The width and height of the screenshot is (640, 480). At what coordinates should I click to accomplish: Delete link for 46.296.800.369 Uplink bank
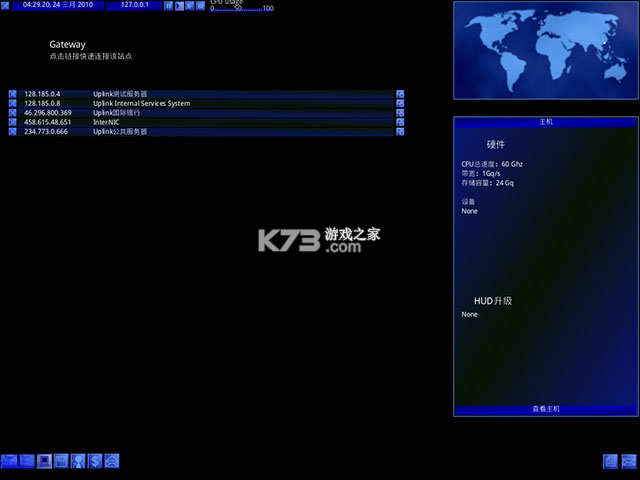pos(13,113)
